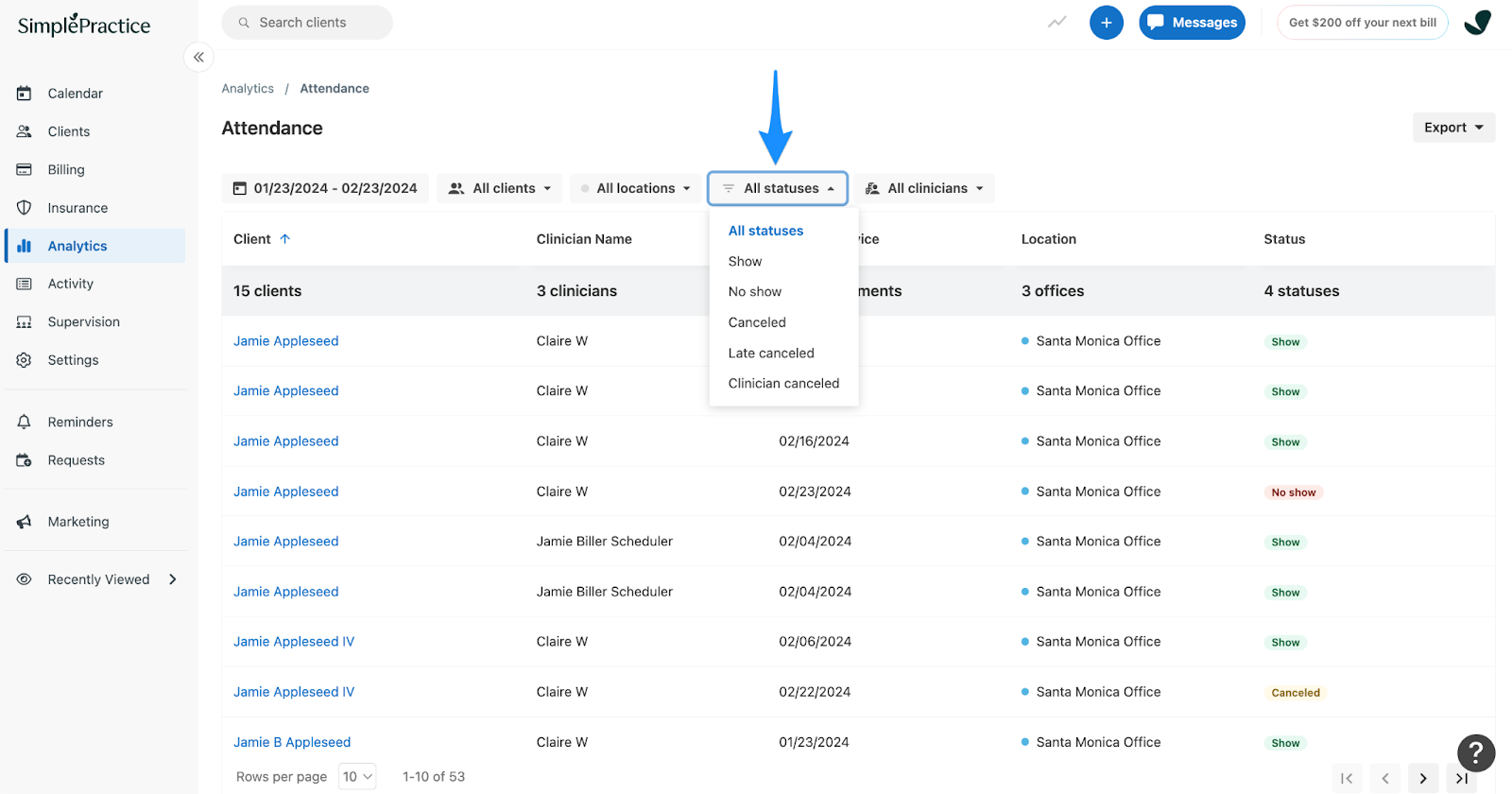Go to the next page of results
Image resolution: width=1512 pixels, height=794 pixels.
tap(1423, 778)
